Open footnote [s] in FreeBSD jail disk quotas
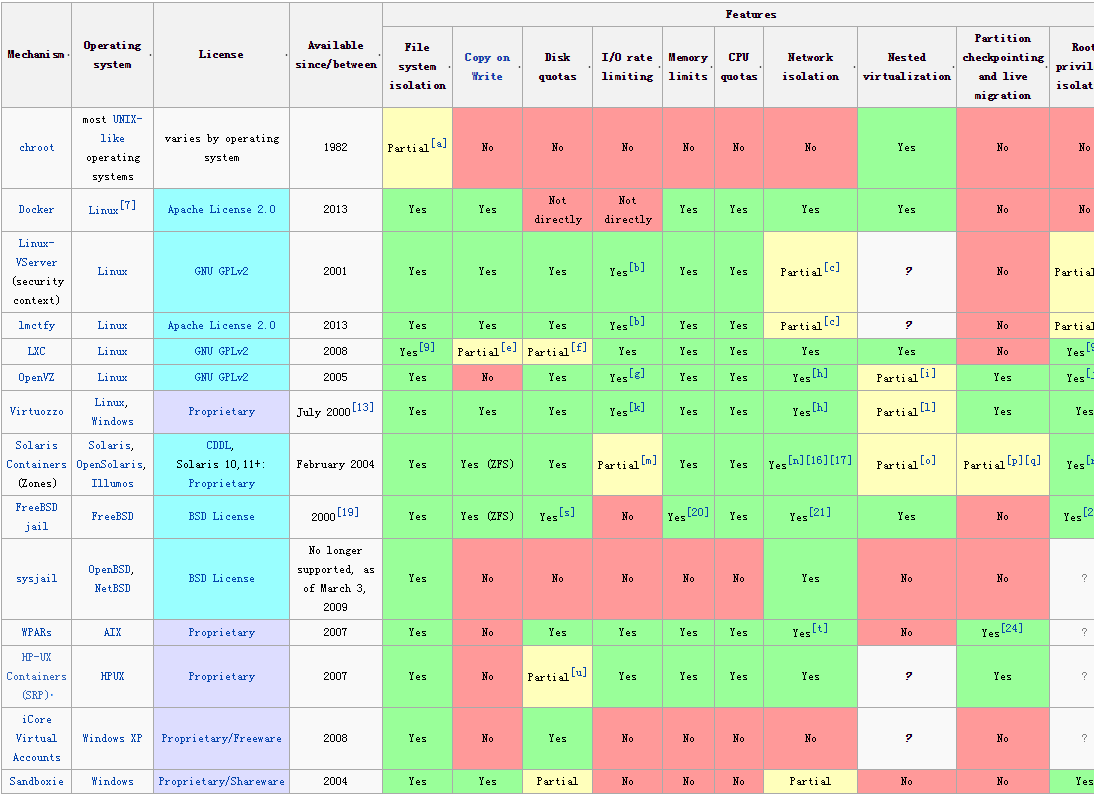The height and width of the screenshot is (797, 1094). (567, 512)
